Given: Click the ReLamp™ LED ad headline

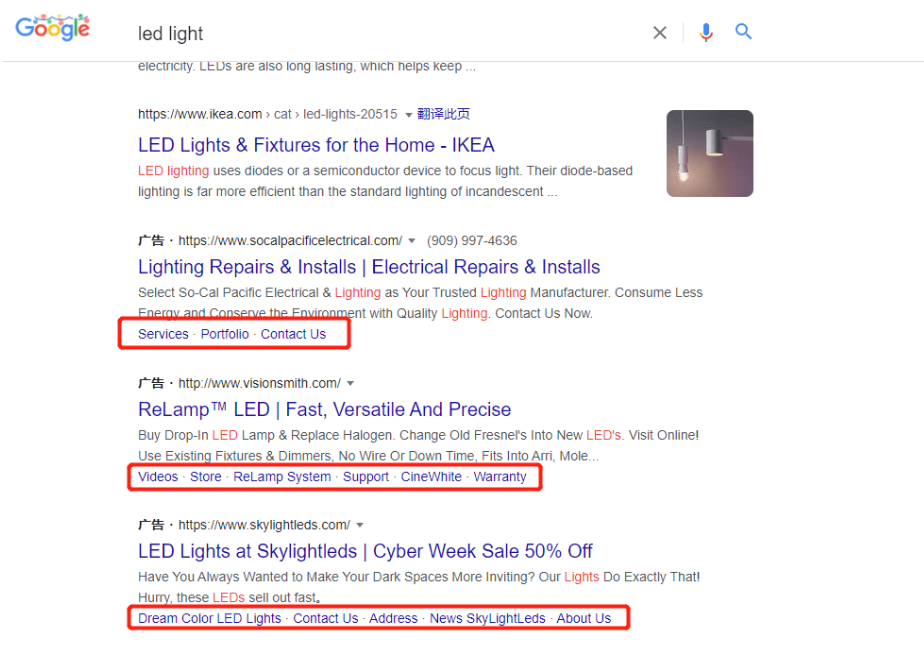Looking at the screenshot, I should (x=324, y=409).
